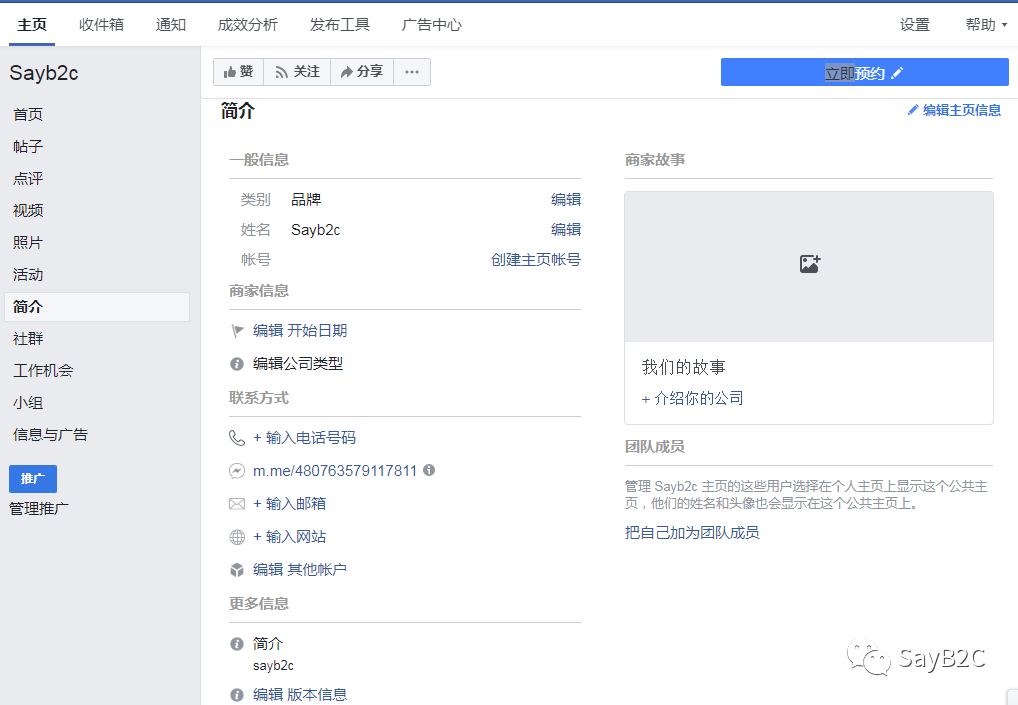Edit the 姓名 Sayb2c row via 编辑
This screenshot has height=705, width=1018.
565,229
